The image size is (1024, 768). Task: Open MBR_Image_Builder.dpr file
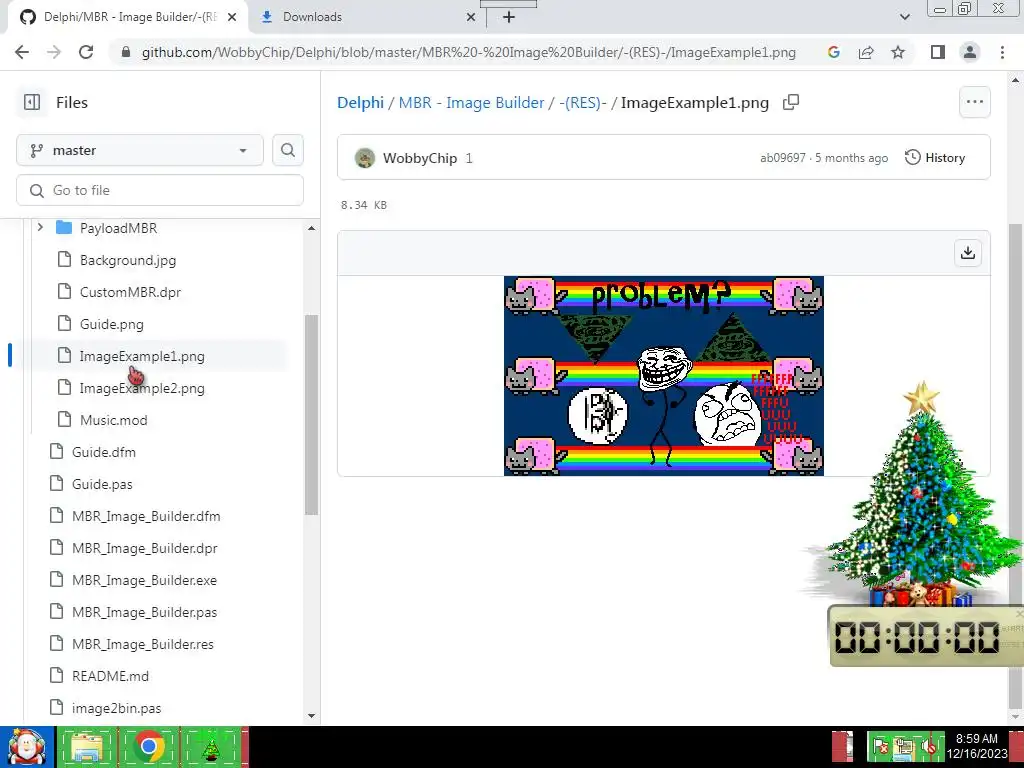[x=144, y=548]
